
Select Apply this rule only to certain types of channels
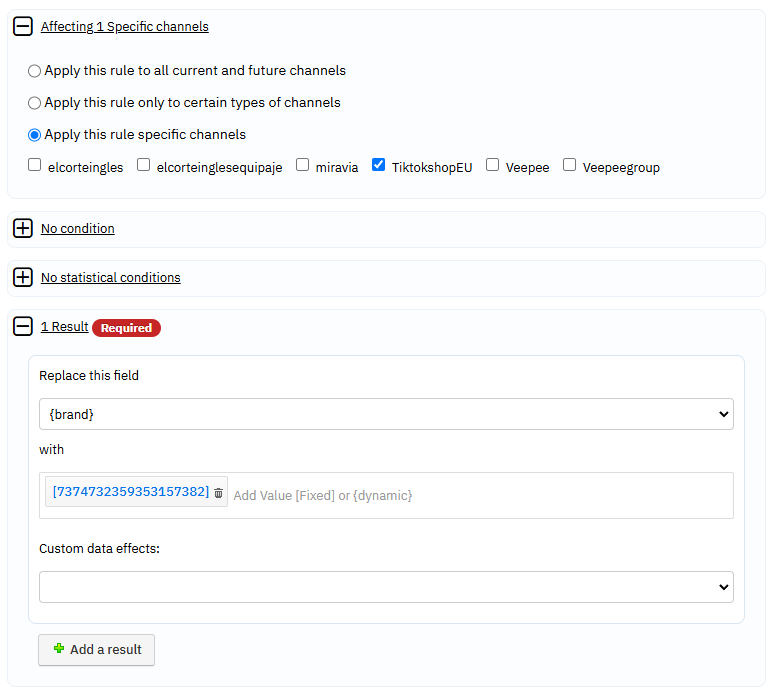(x=34, y=103)
